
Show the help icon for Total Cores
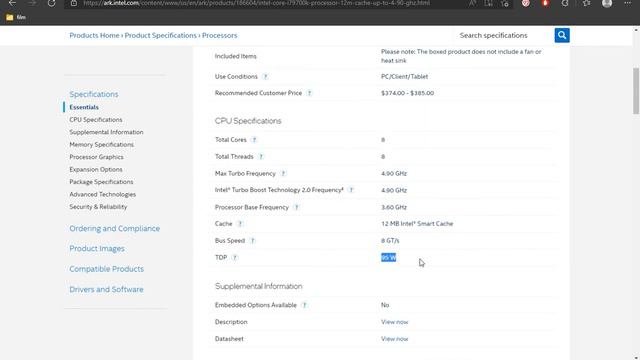(x=254, y=140)
